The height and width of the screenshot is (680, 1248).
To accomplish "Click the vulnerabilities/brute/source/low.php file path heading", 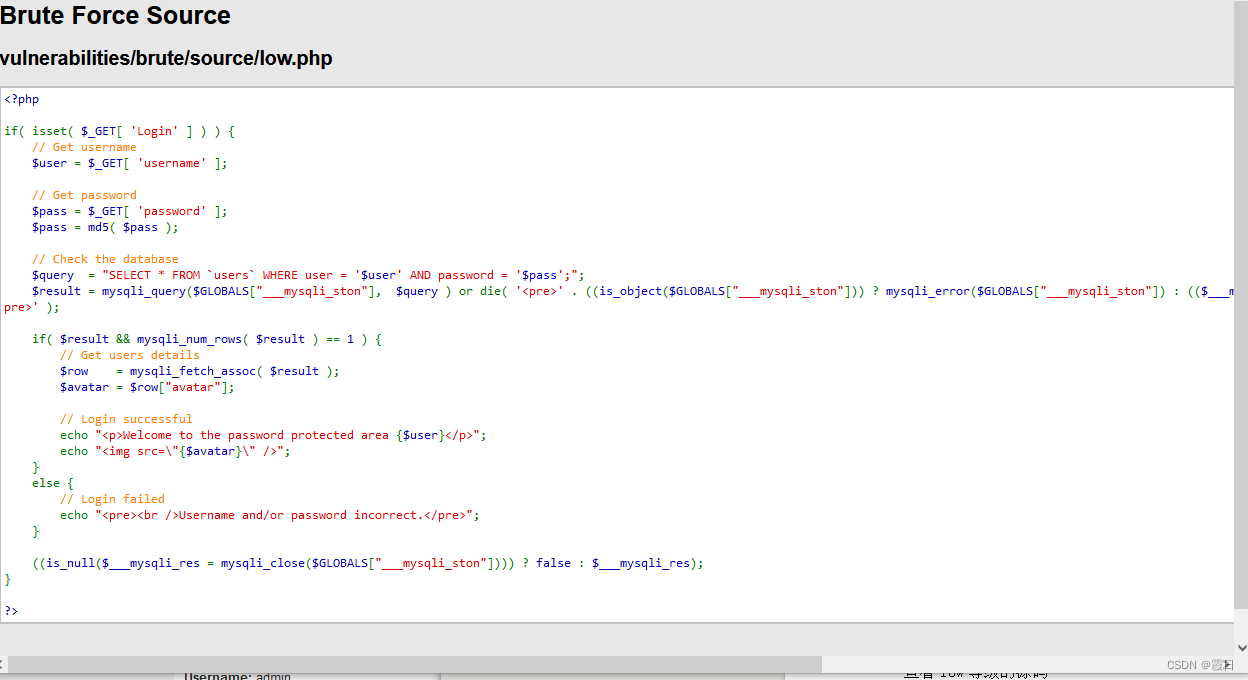I will point(166,59).
